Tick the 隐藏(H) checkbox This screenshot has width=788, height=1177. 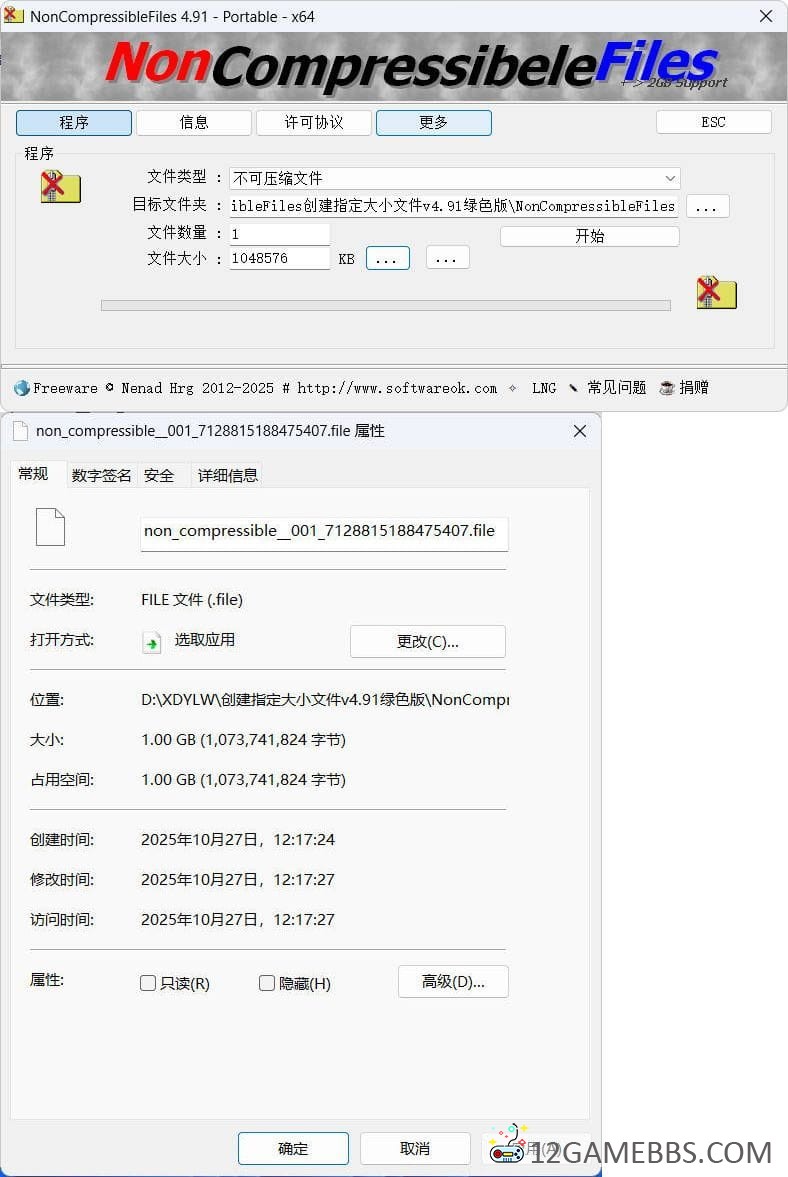[267, 983]
